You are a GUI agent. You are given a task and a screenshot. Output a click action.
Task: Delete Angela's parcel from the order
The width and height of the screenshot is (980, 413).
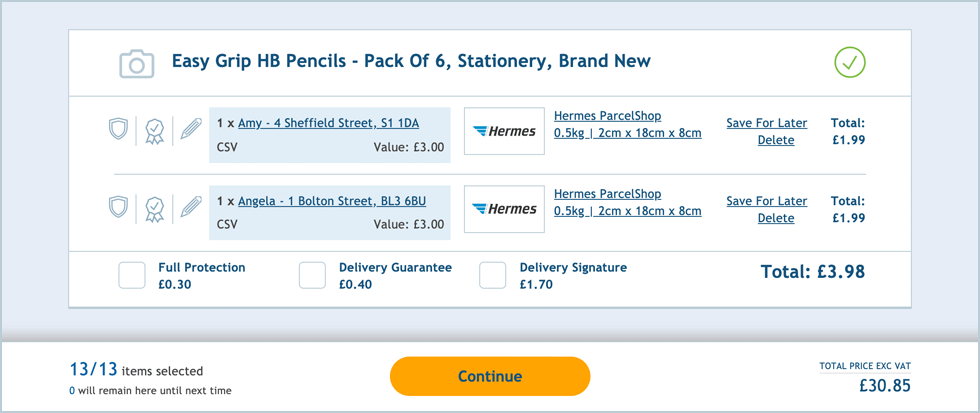[776, 218]
